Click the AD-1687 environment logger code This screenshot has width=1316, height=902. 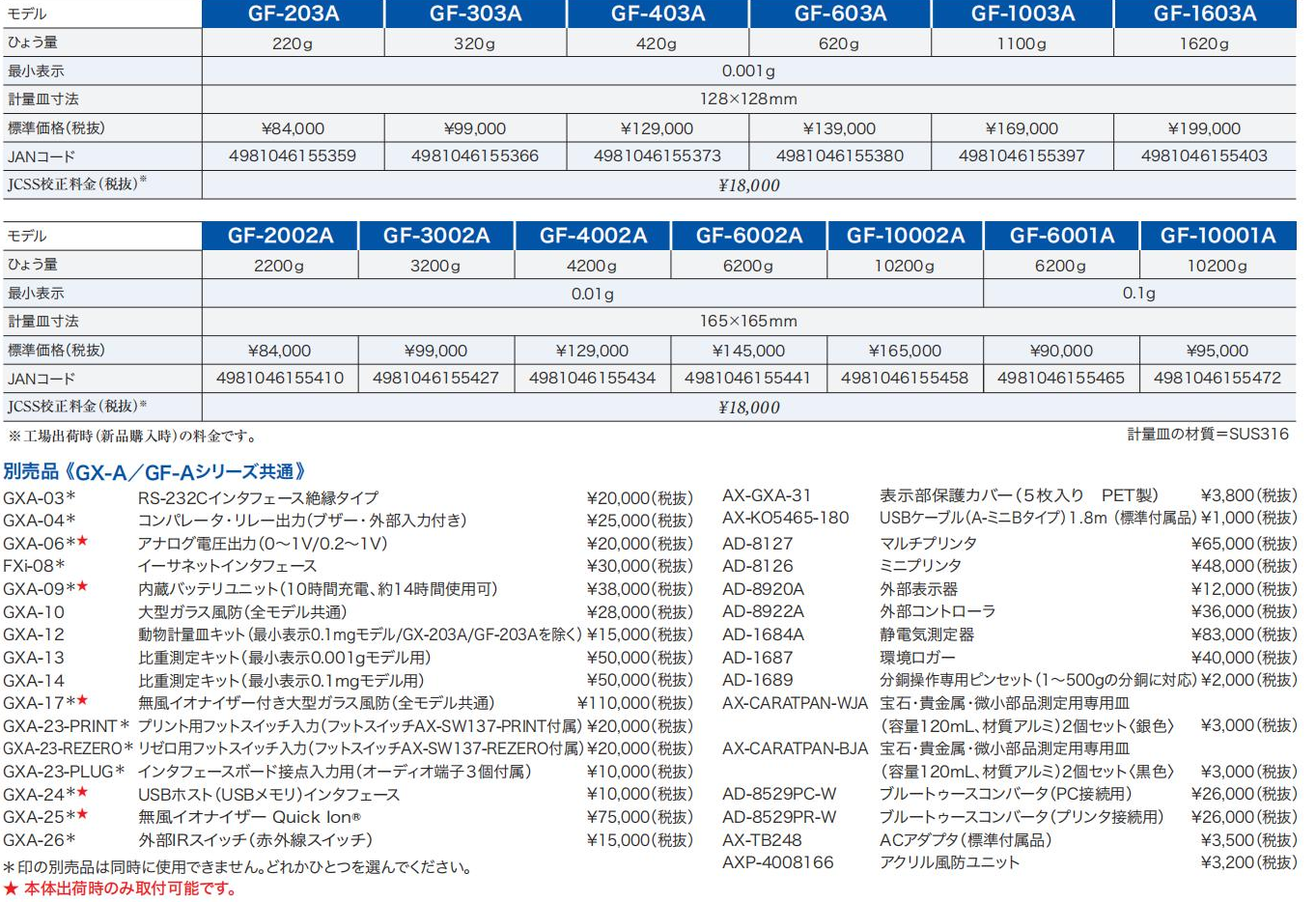point(758,658)
